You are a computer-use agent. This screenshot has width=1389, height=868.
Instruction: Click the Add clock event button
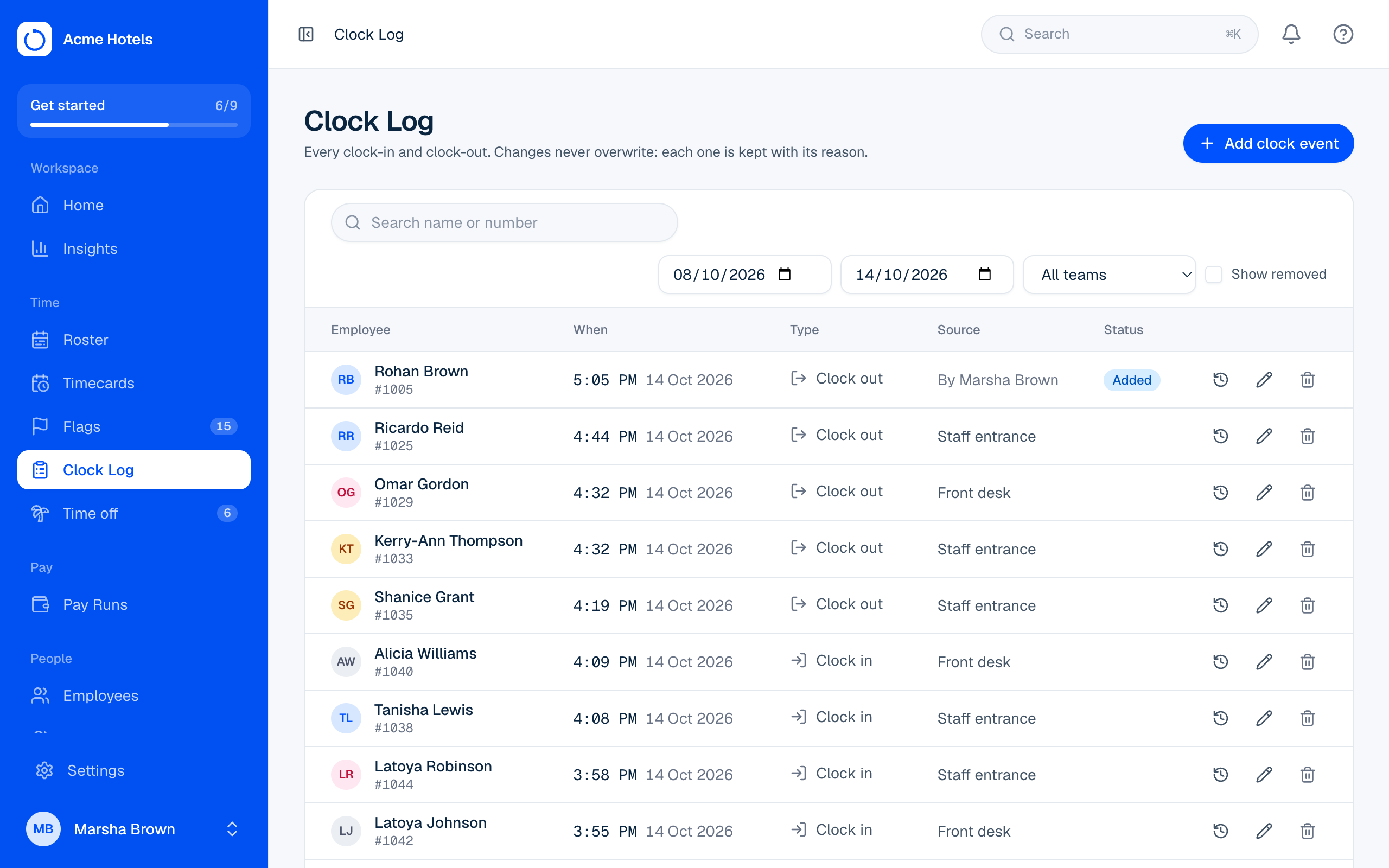coord(1269,143)
